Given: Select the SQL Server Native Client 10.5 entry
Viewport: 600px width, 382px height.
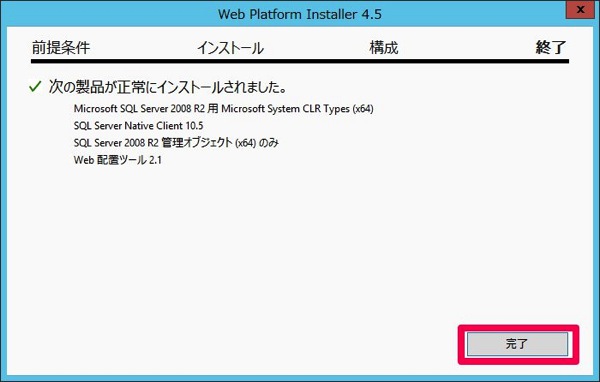Looking at the screenshot, I should coord(139,126).
